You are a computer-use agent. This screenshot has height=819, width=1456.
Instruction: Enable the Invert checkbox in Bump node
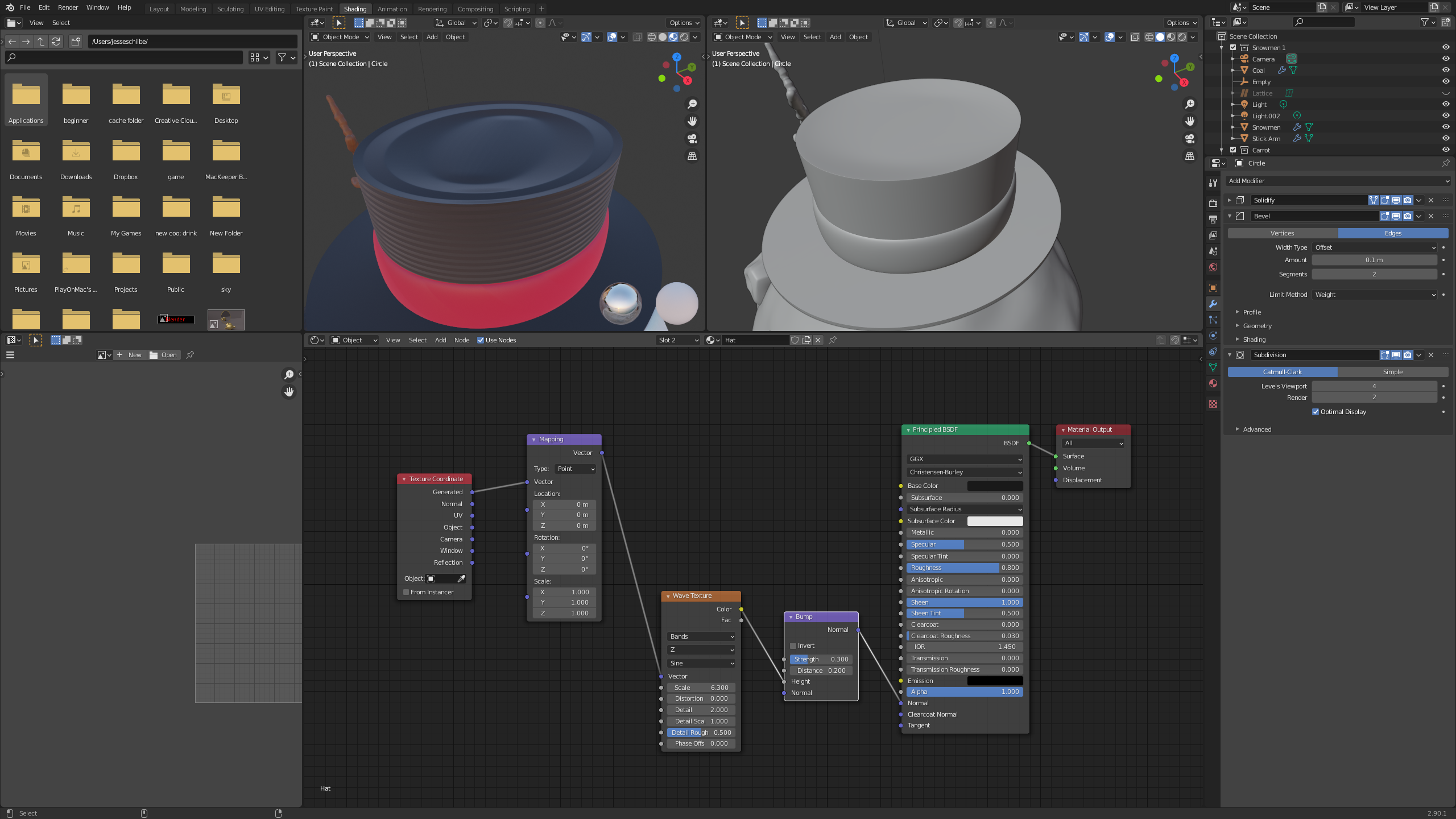click(x=793, y=646)
